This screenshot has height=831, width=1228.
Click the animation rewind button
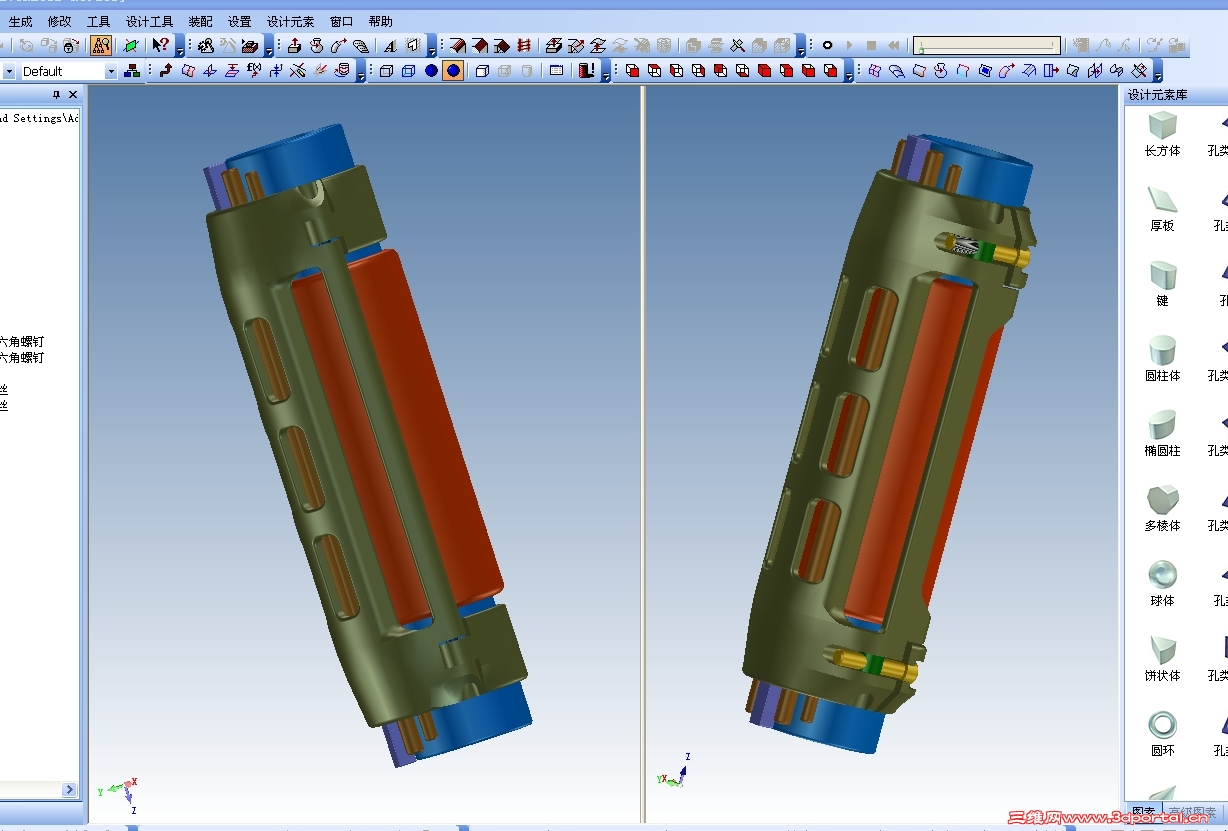click(893, 45)
